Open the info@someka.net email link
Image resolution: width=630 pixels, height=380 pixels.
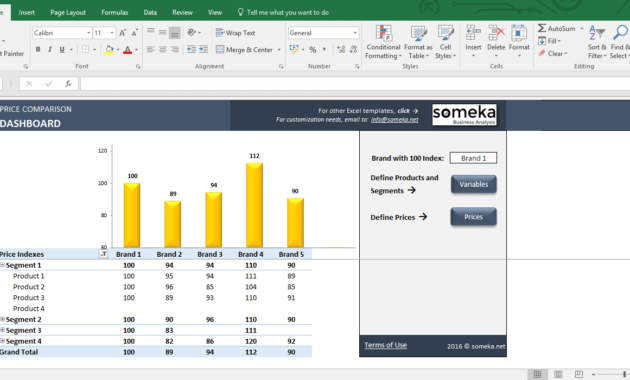(x=395, y=120)
